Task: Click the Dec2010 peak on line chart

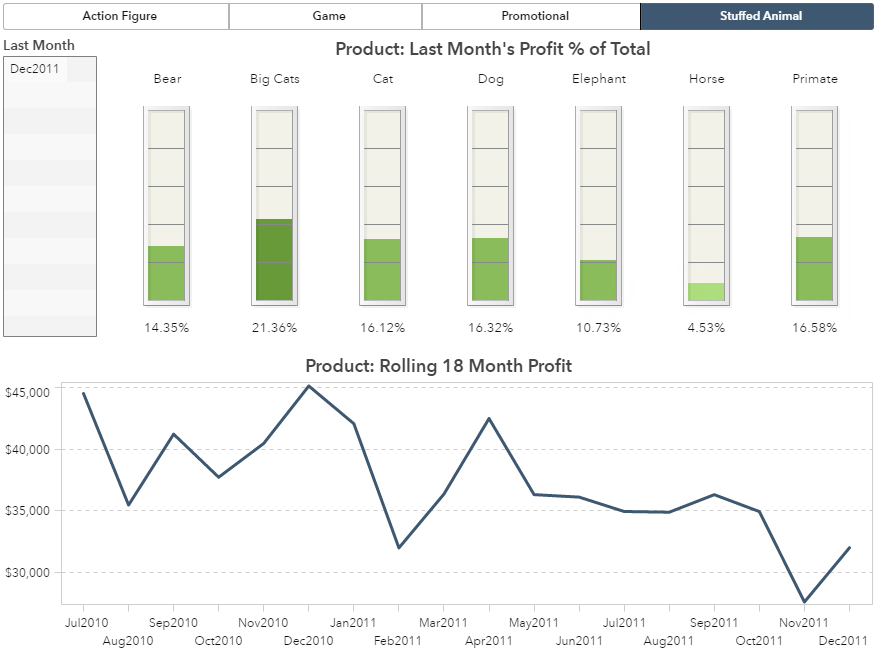Action: pos(308,386)
